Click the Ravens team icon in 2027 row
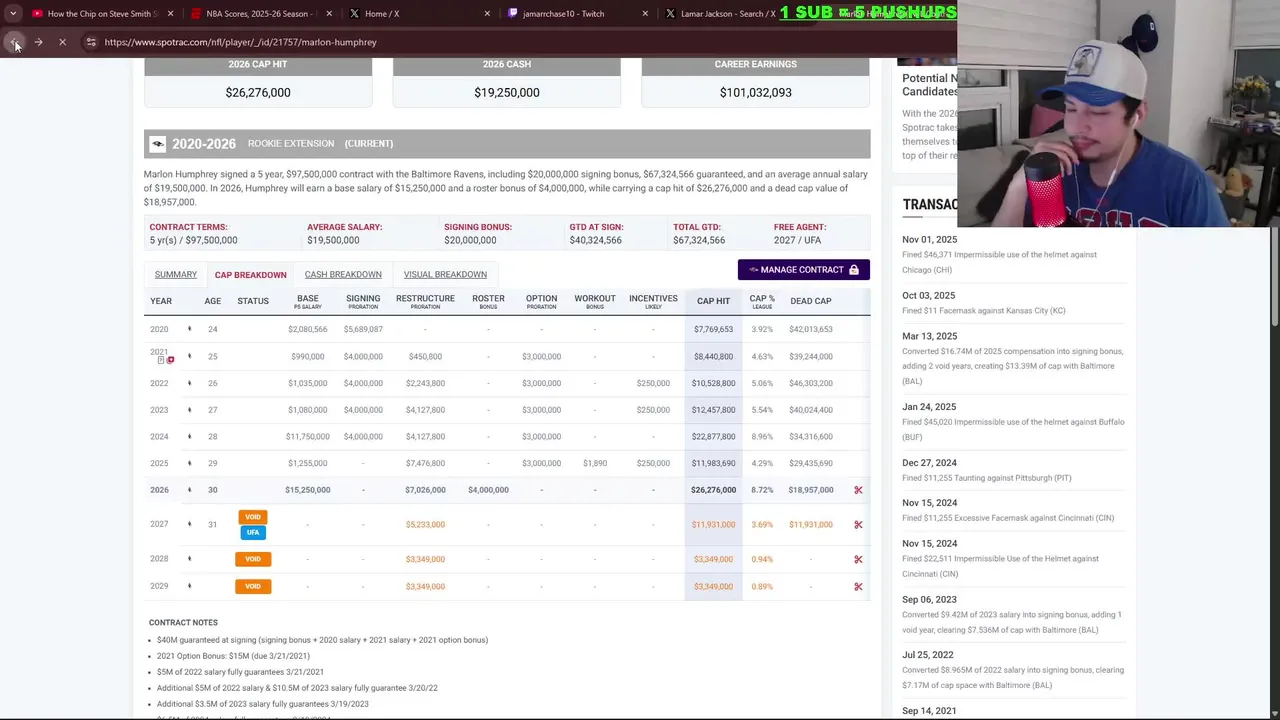This screenshot has width=1280, height=720. click(x=189, y=524)
